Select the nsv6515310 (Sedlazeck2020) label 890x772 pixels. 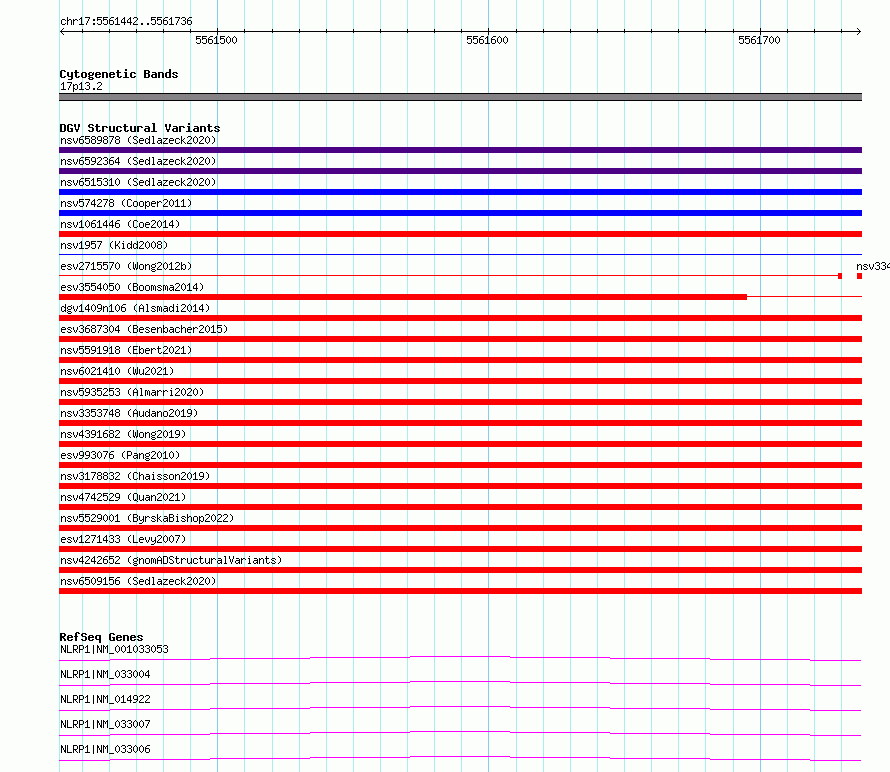point(138,182)
